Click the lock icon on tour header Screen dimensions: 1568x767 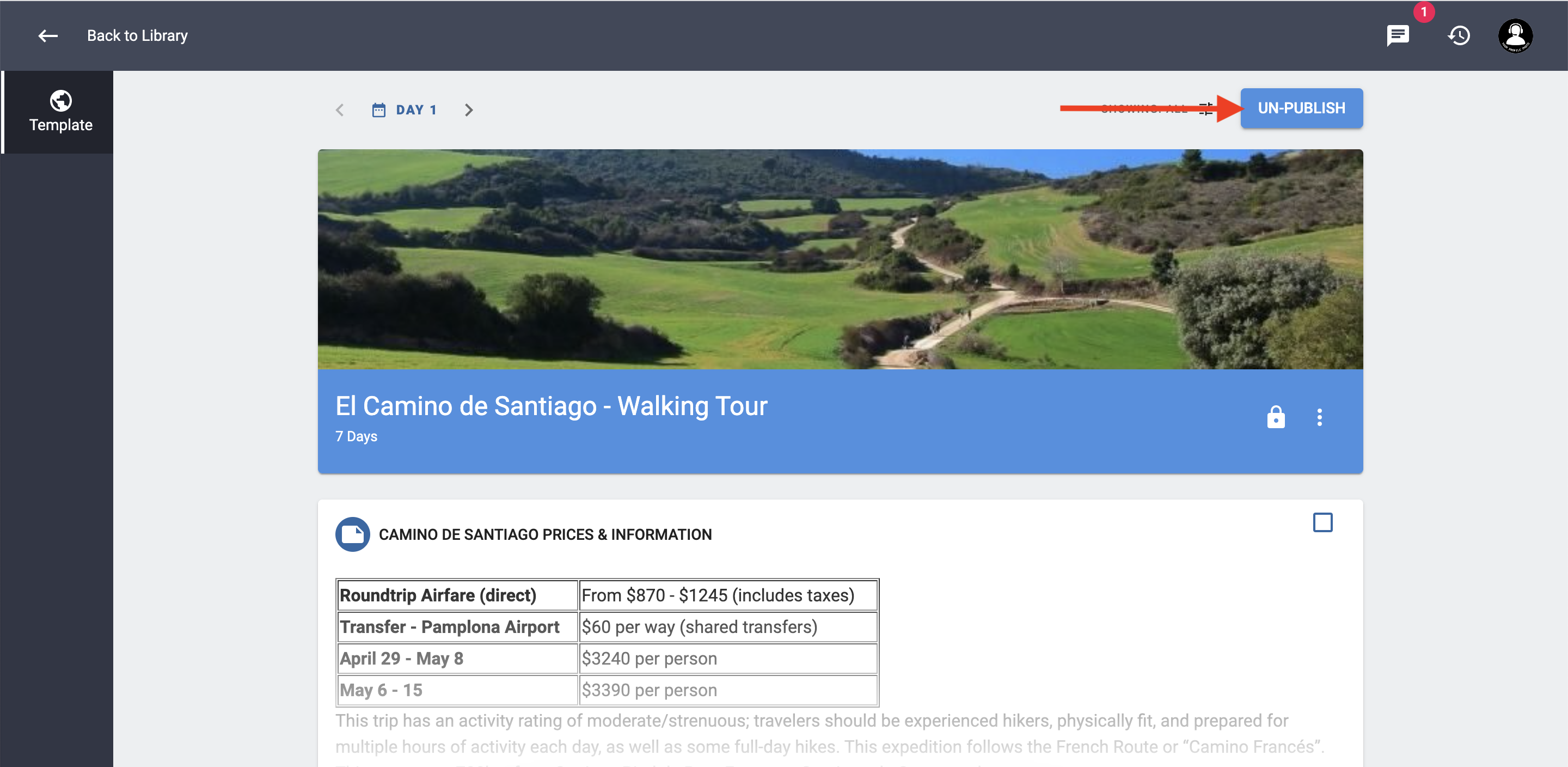tap(1276, 417)
